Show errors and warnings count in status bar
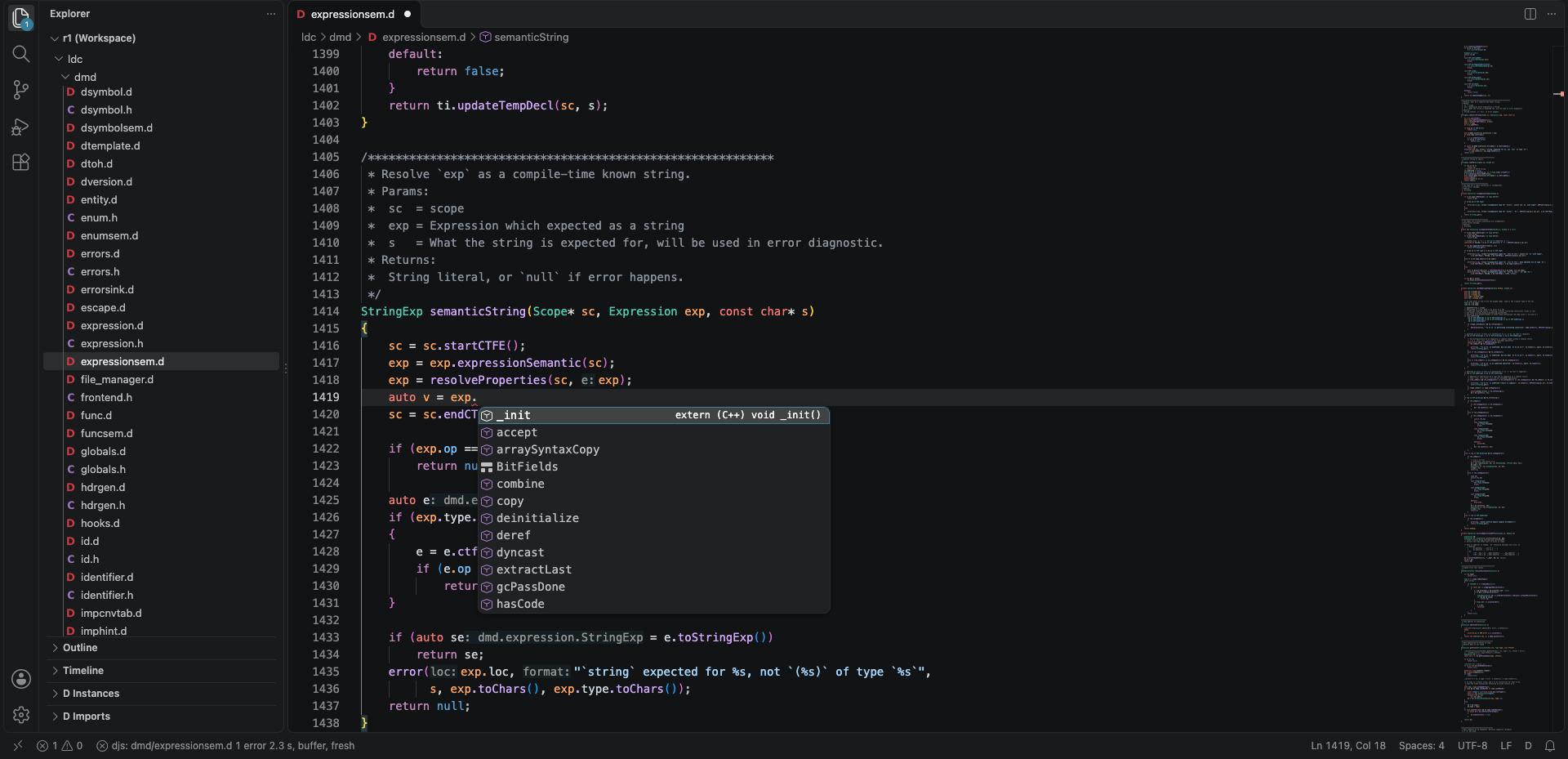1568x759 pixels. [60, 746]
